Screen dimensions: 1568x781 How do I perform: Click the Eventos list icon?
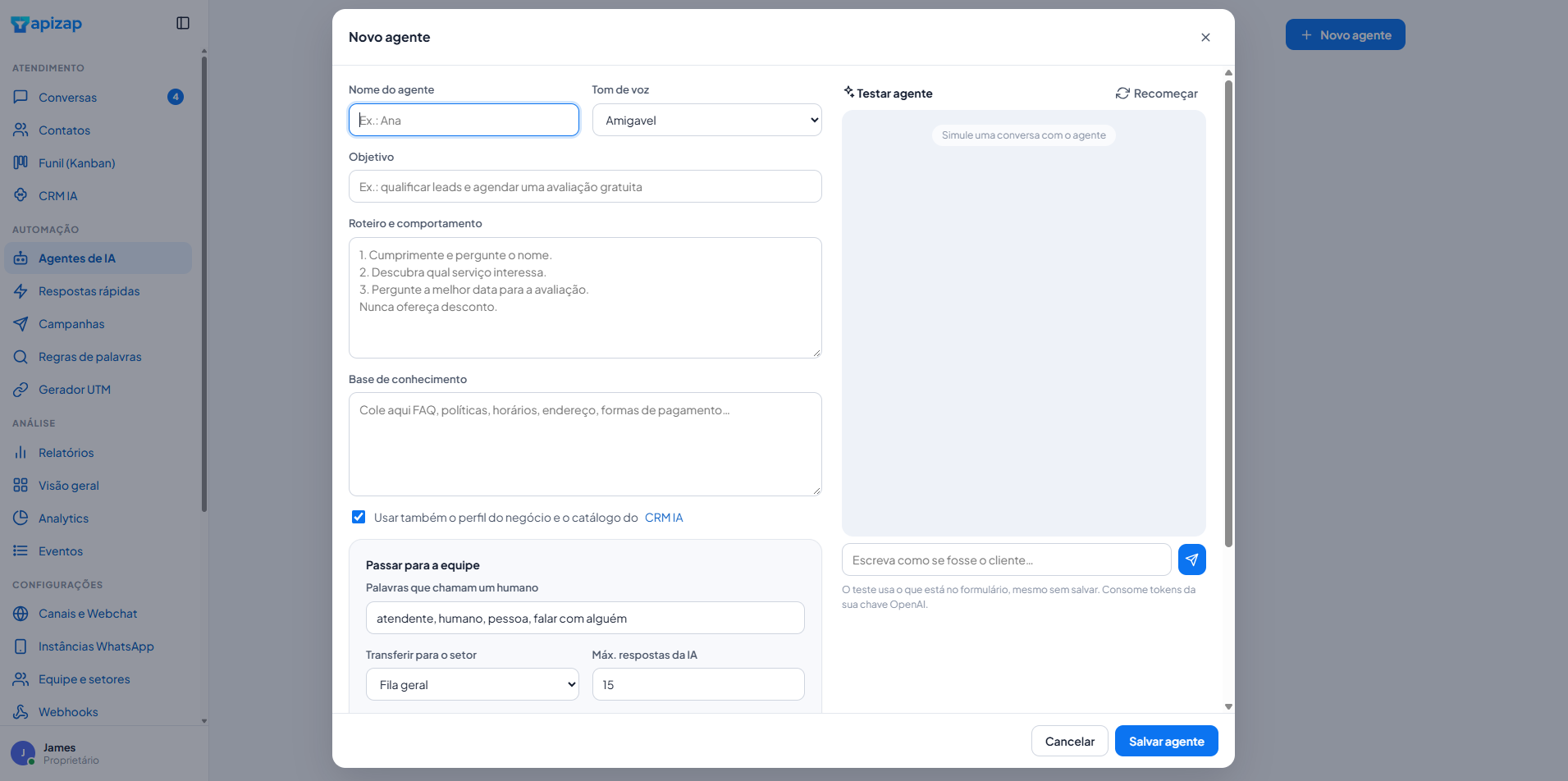(21, 550)
